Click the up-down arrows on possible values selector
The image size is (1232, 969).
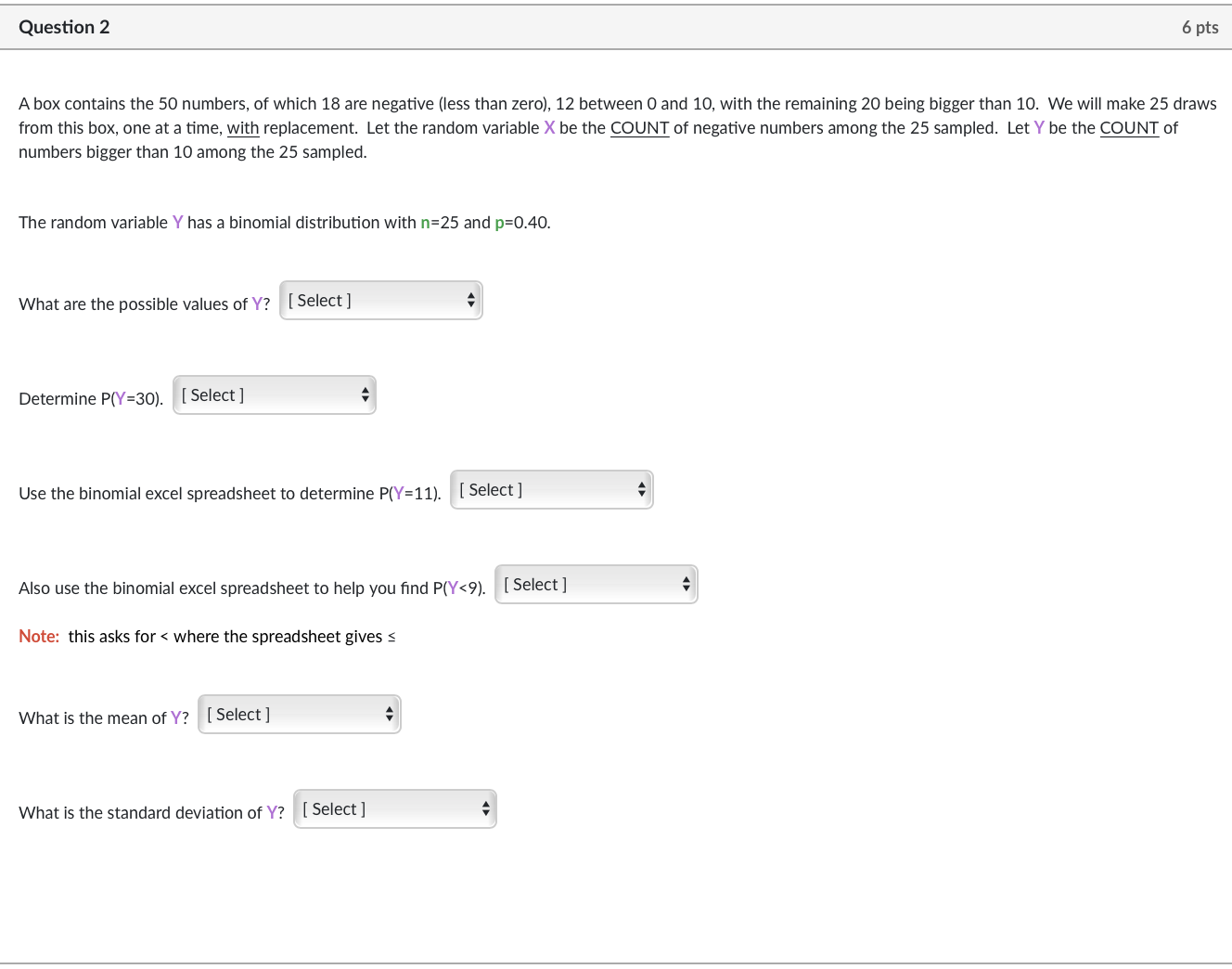coord(471,300)
